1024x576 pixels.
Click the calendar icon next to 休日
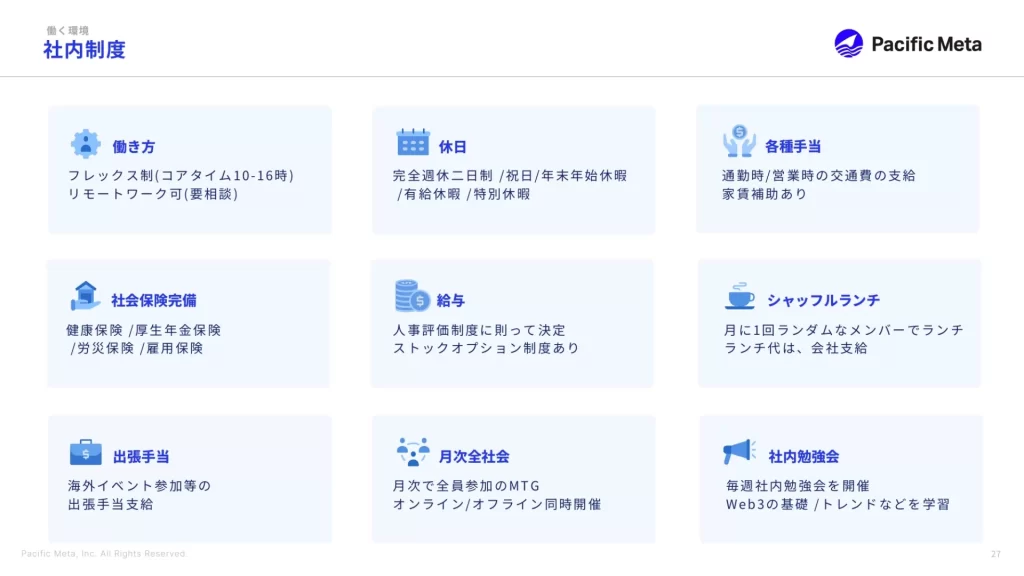tap(412, 143)
